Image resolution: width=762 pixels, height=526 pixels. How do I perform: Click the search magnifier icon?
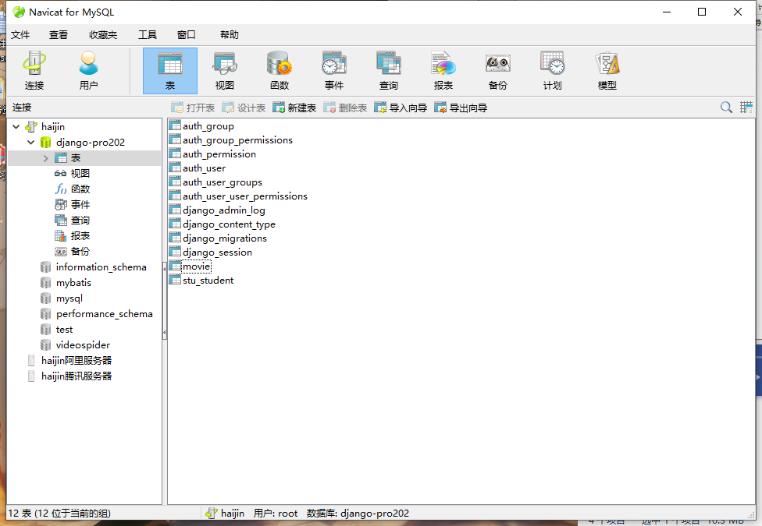click(726, 107)
